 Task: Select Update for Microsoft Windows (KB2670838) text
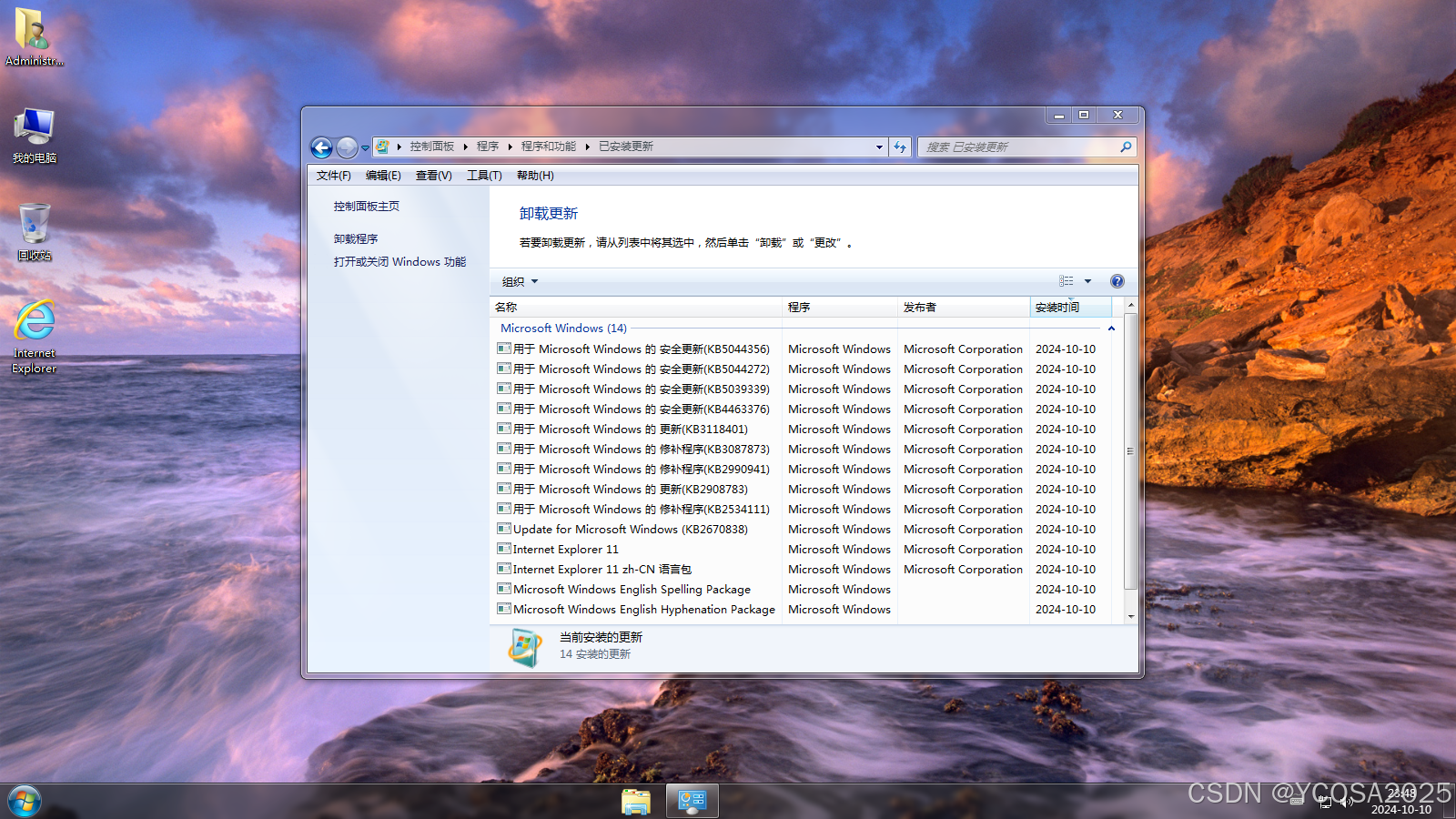(631, 530)
